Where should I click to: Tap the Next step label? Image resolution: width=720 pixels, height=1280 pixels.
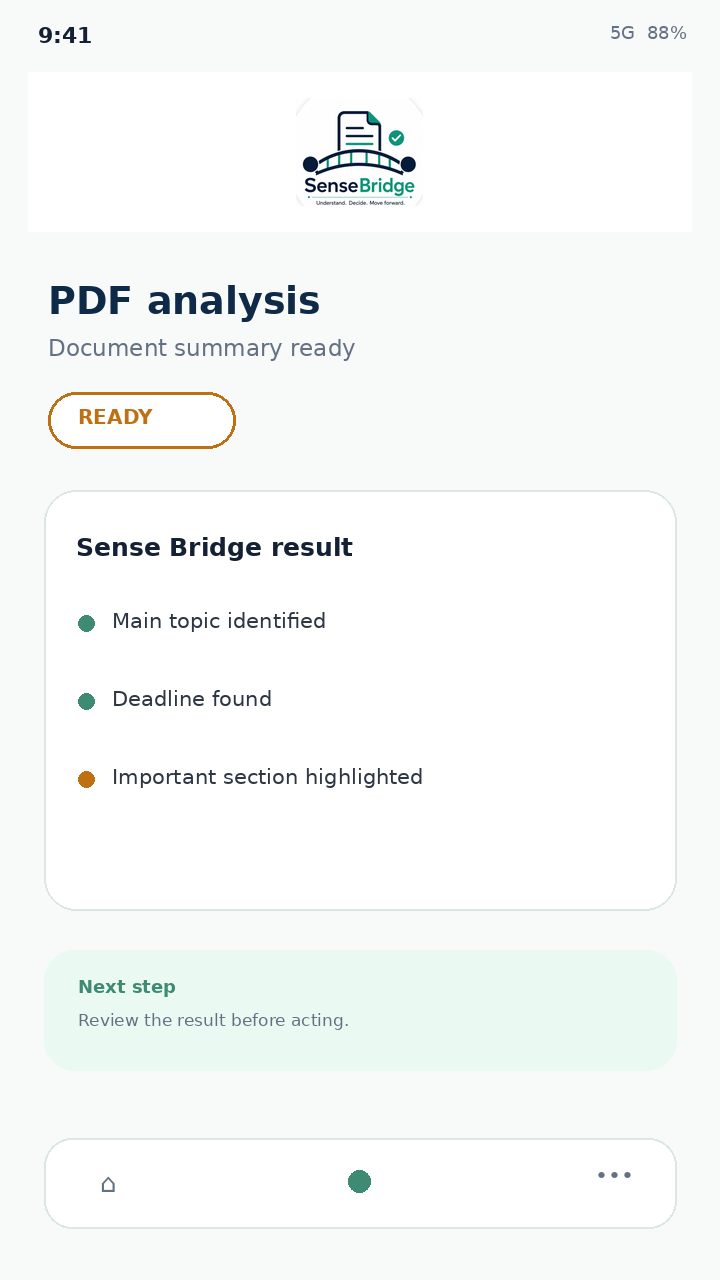127,987
